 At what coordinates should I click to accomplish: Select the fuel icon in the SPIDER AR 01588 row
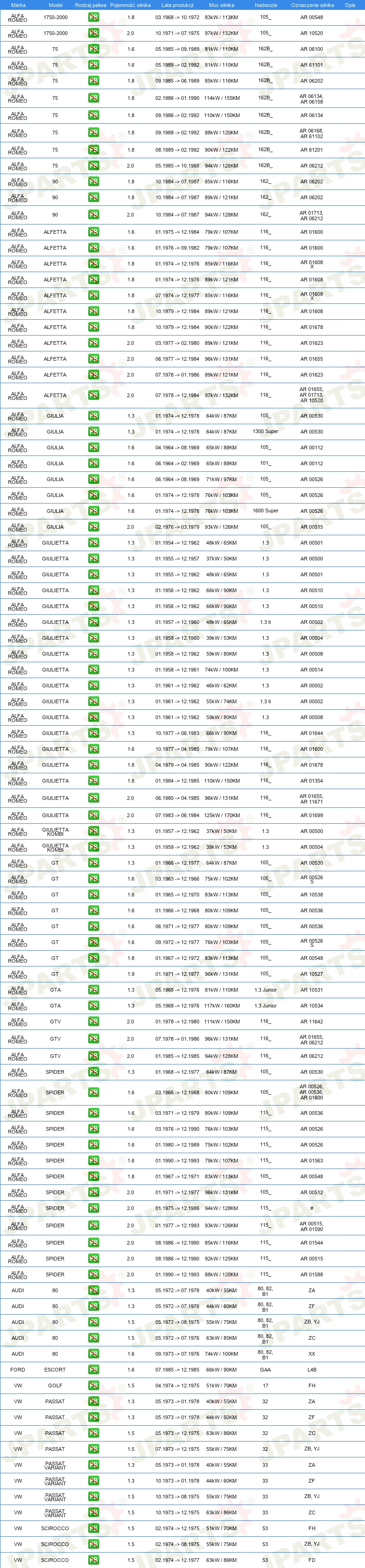(x=93, y=1274)
